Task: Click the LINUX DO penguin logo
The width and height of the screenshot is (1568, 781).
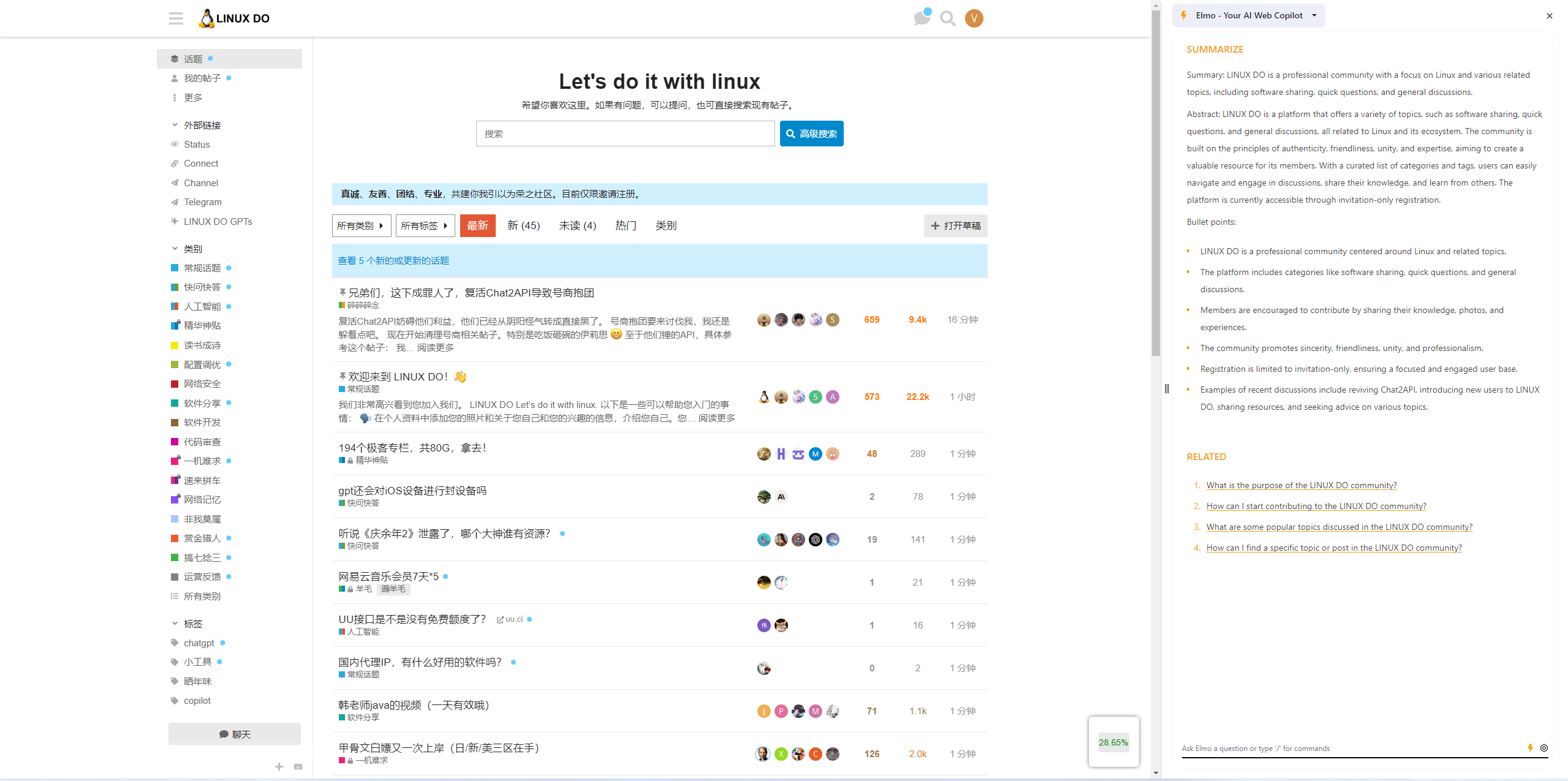Action: tap(234, 18)
